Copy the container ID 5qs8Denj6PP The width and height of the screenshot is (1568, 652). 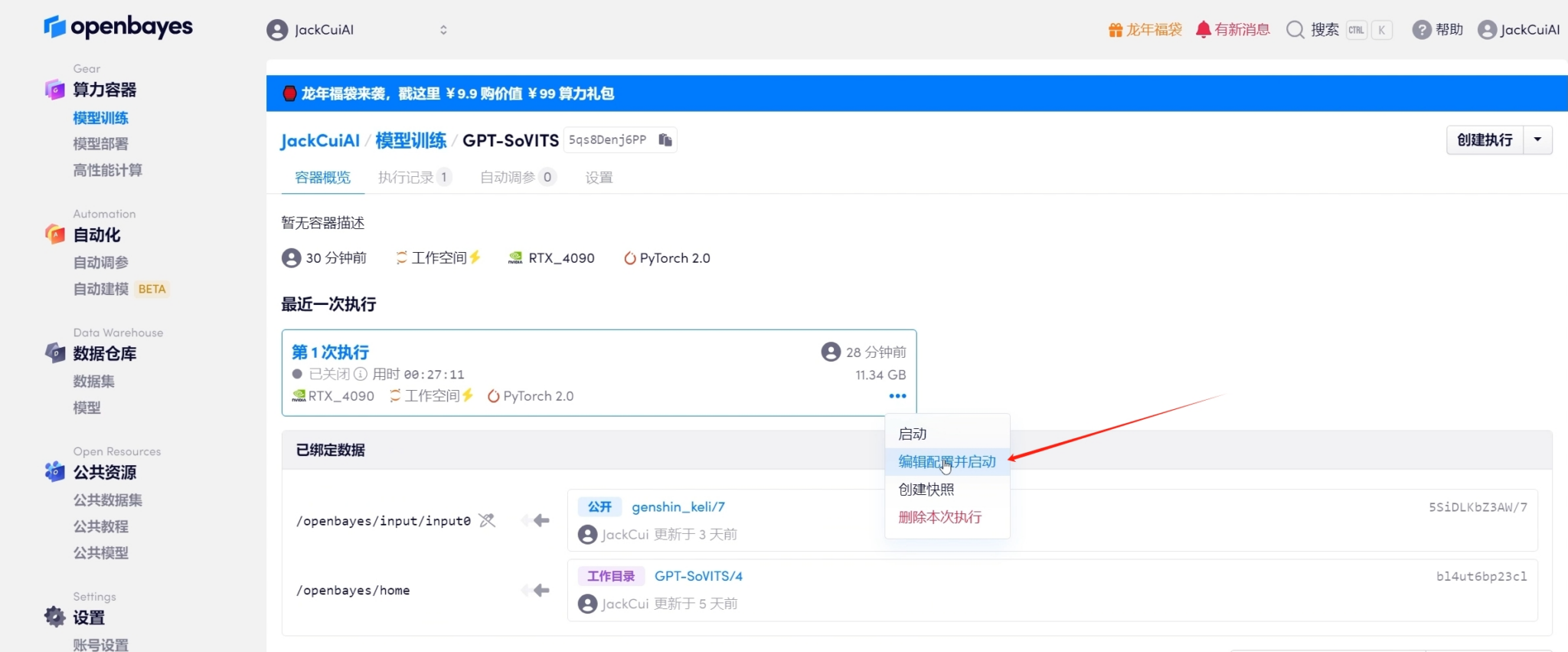tap(665, 140)
